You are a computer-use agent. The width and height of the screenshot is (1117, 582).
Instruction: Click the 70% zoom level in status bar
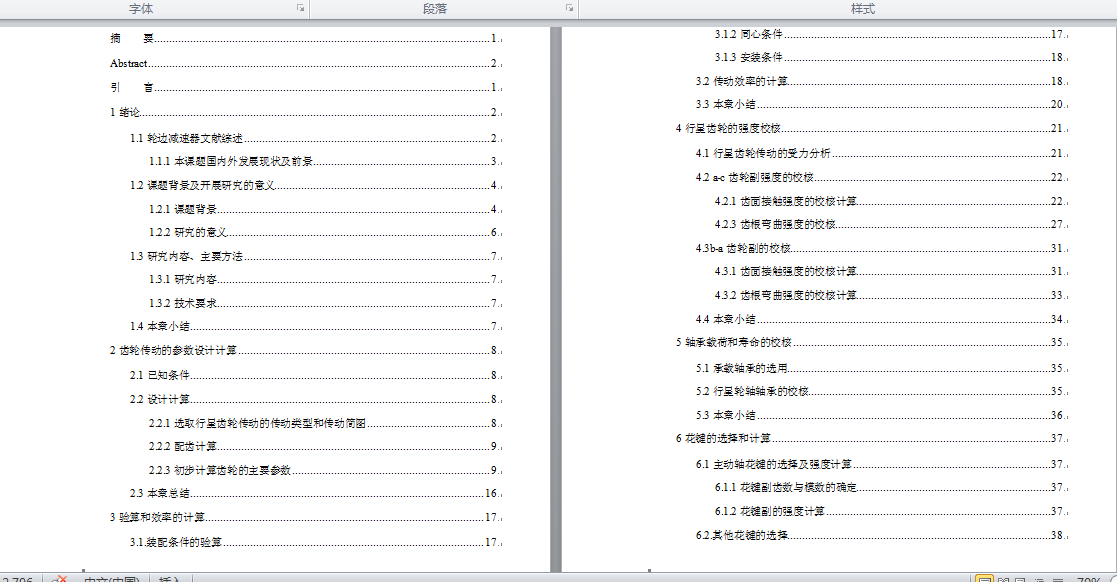click(1089, 579)
